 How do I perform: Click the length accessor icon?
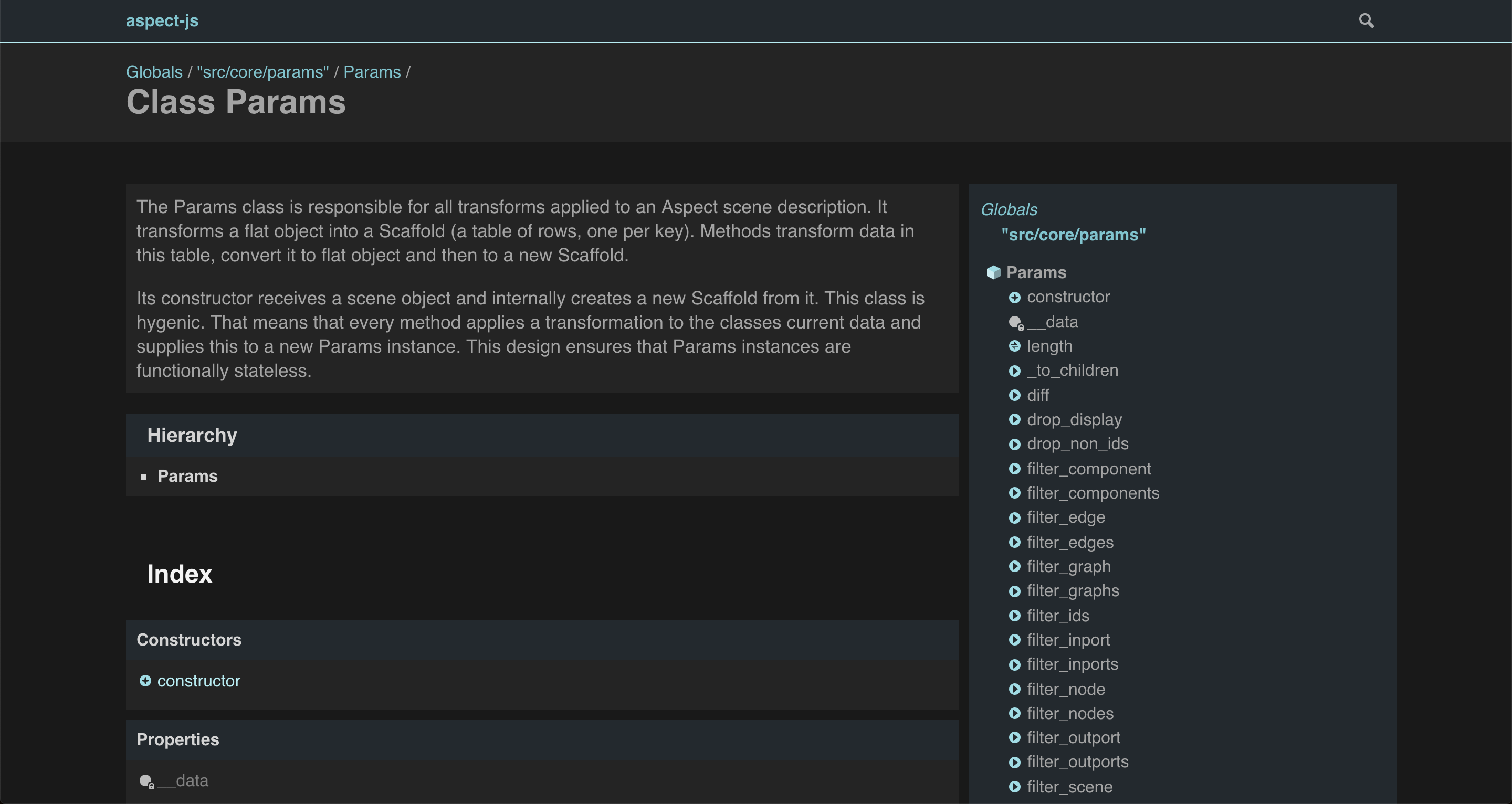click(1014, 346)
